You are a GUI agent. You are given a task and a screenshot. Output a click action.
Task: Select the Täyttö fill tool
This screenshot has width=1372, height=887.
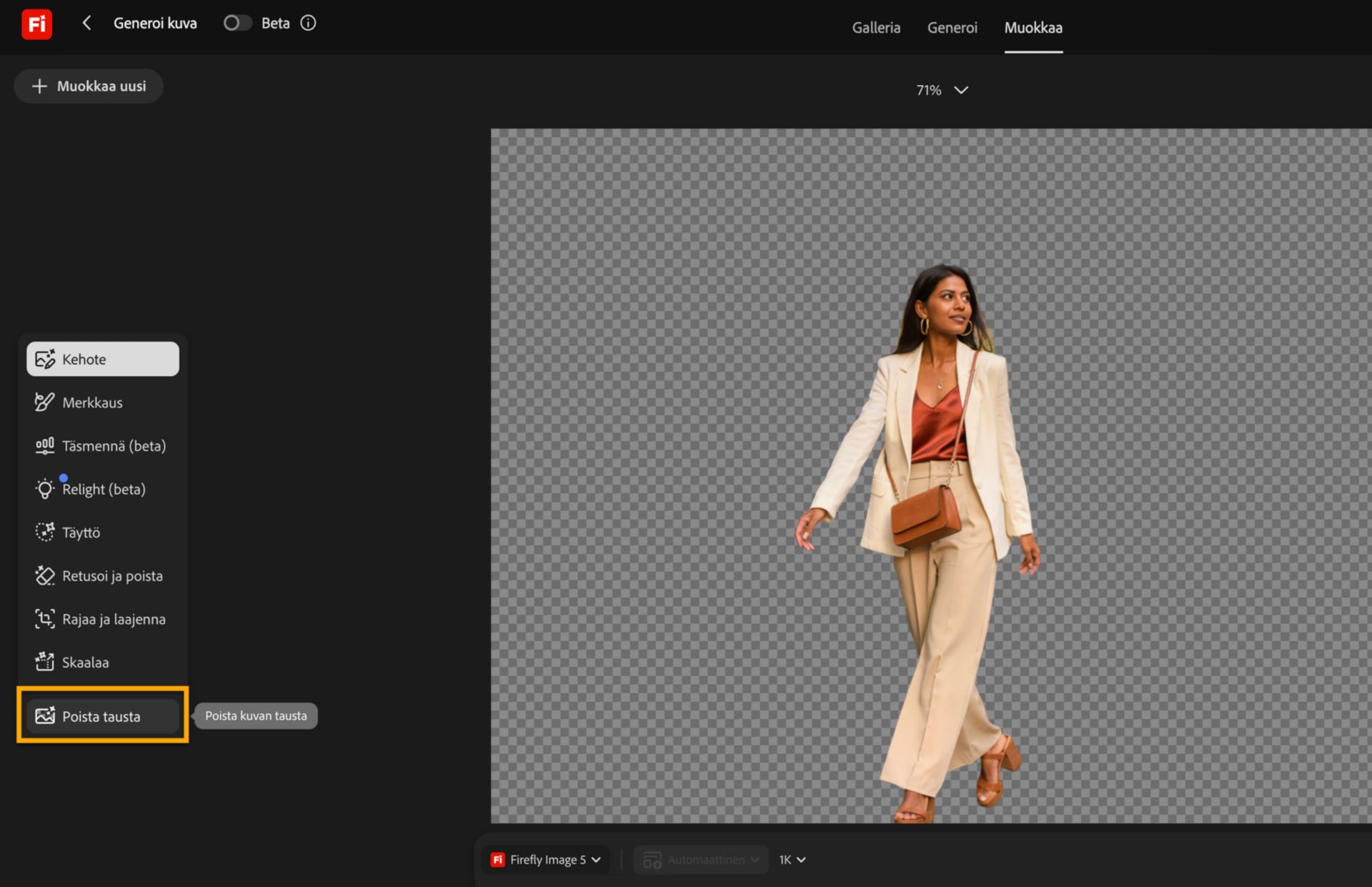coord(103,532)
